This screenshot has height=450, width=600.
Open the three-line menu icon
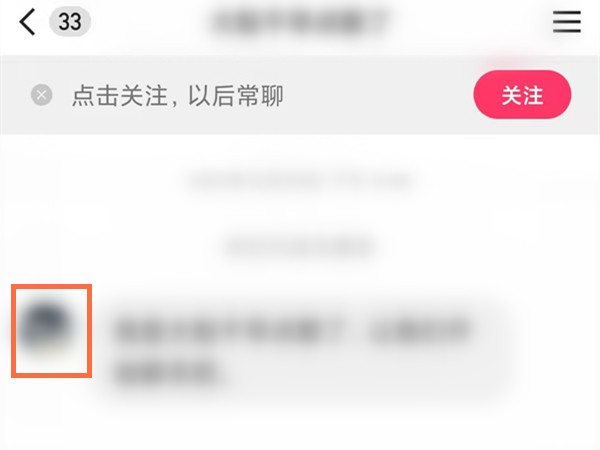[567, 22]
